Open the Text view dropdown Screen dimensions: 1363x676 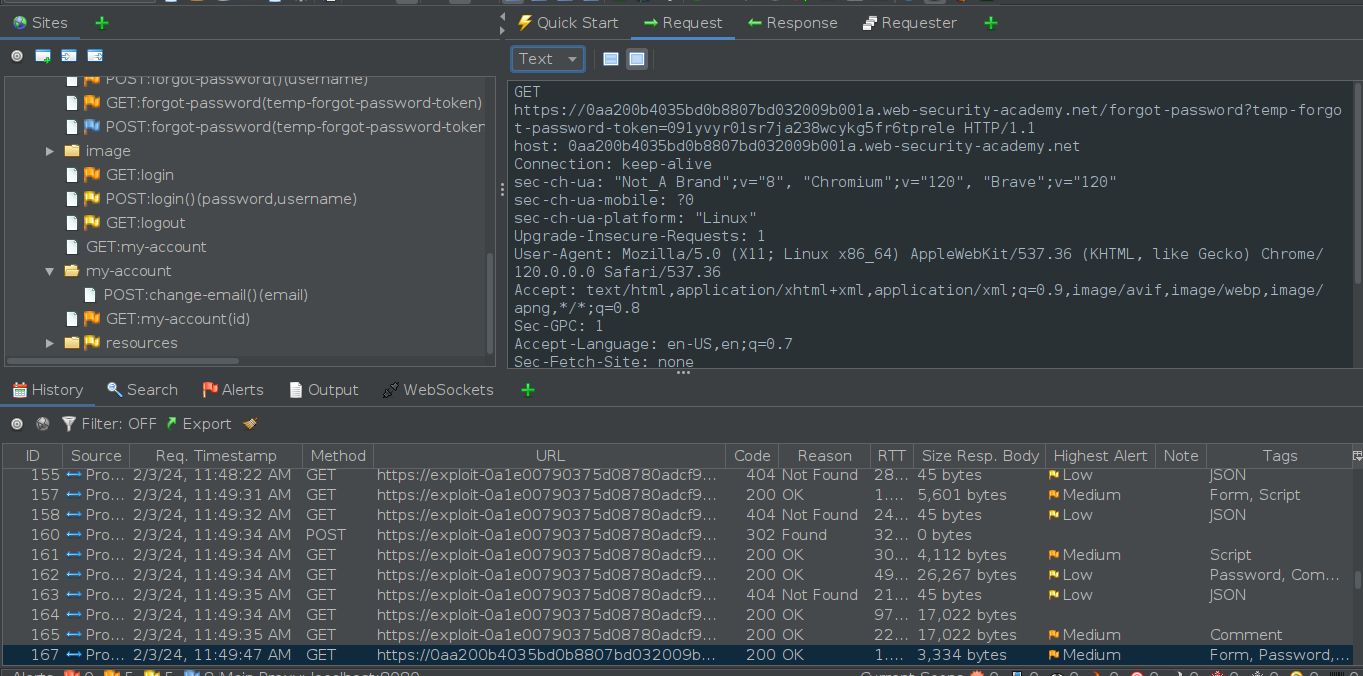[x=547, y=59]
